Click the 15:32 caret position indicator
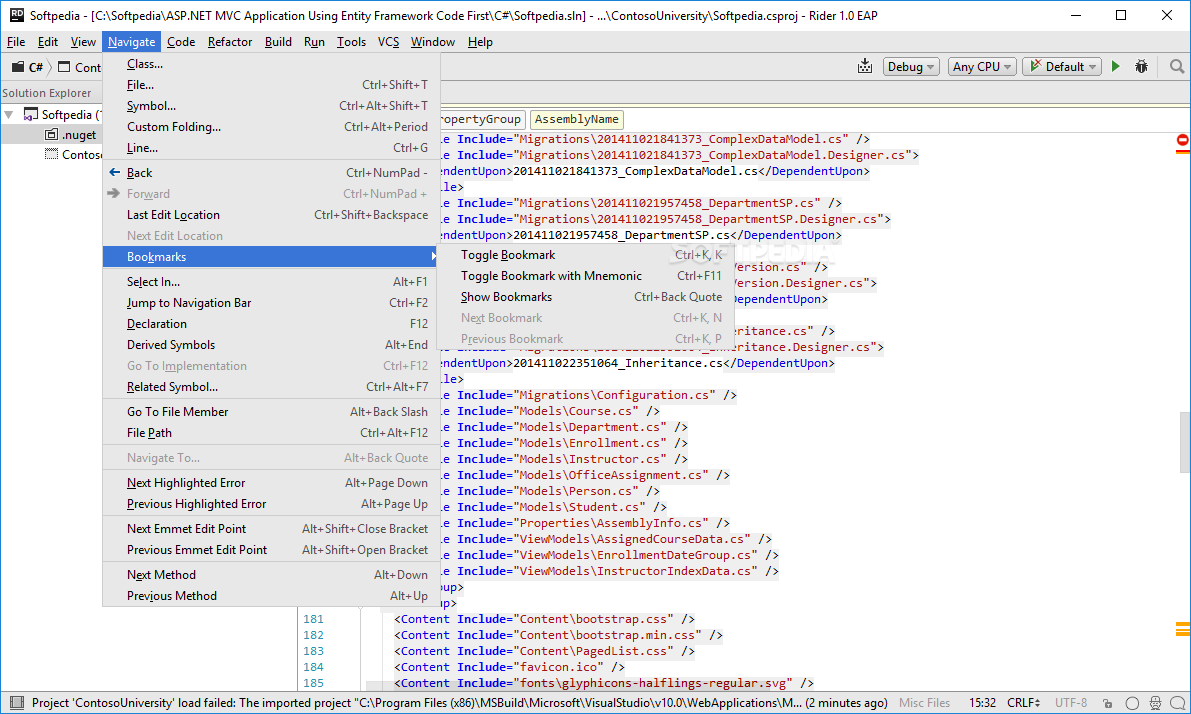This screenshot has height=714, width=1191. (982, 703)
